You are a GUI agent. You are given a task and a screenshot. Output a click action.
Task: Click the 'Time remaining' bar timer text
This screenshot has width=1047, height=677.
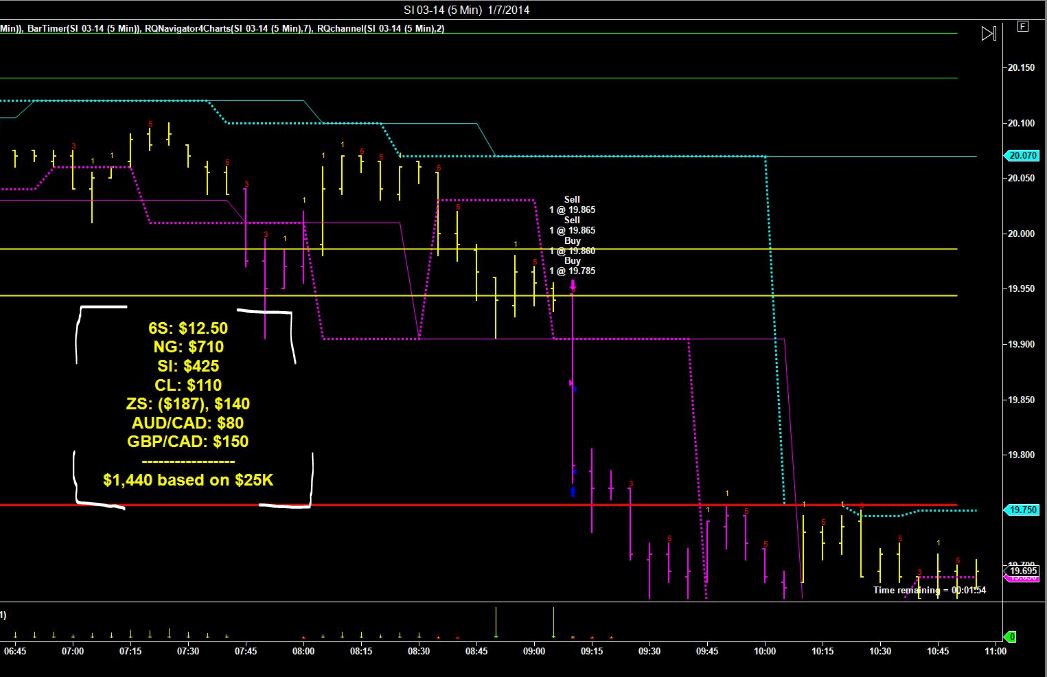coord(916,590)
